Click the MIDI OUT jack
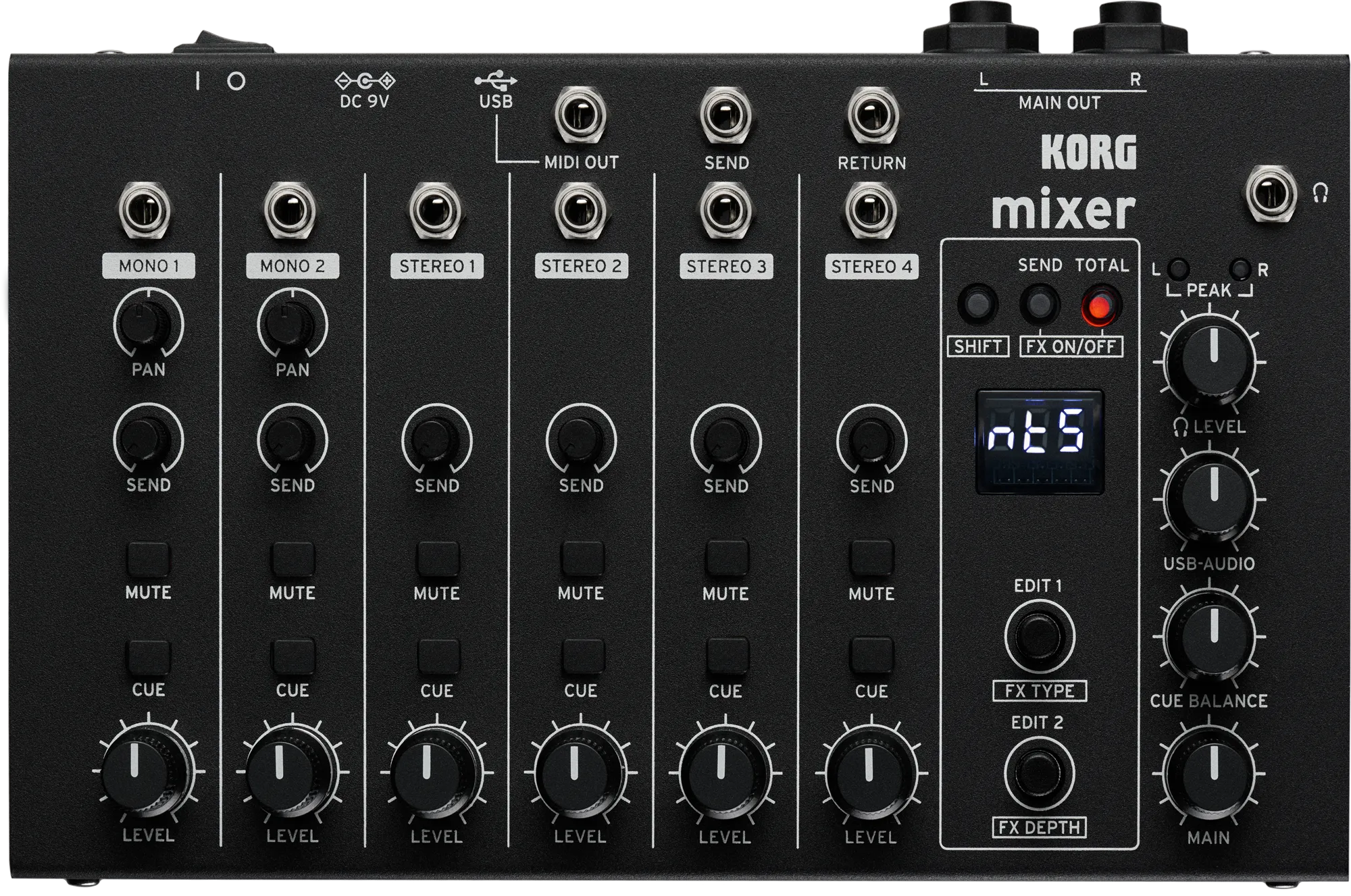The width and height of the screenshot is (1351, 896). click(x=580, y=115)
